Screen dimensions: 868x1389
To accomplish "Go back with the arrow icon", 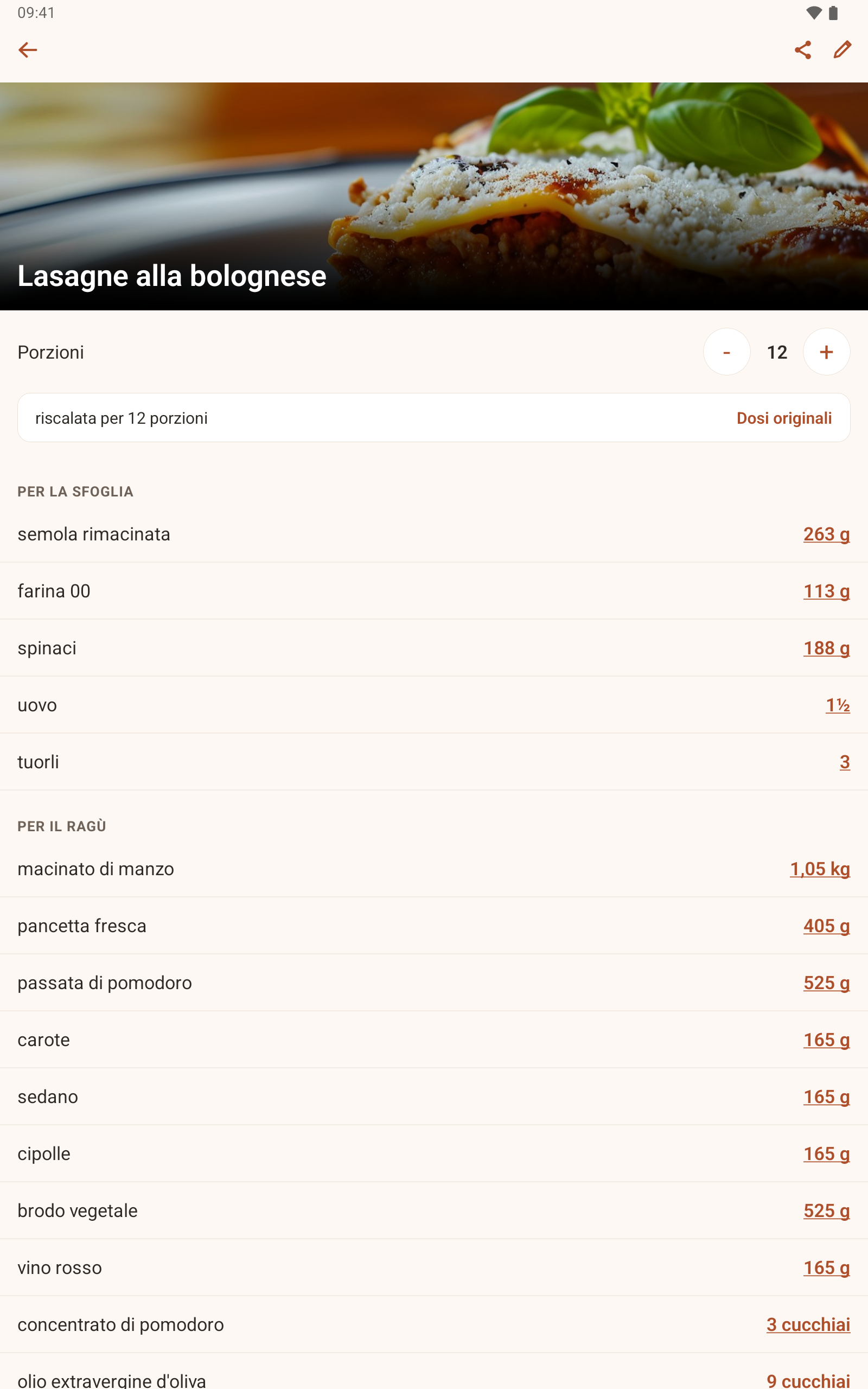I will tap(28, 50).
